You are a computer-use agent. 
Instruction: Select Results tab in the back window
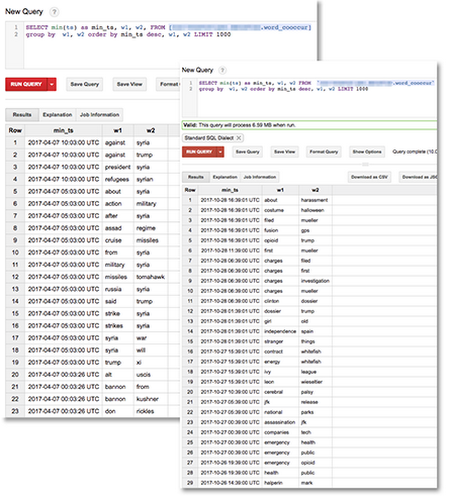tap(22, 115)
